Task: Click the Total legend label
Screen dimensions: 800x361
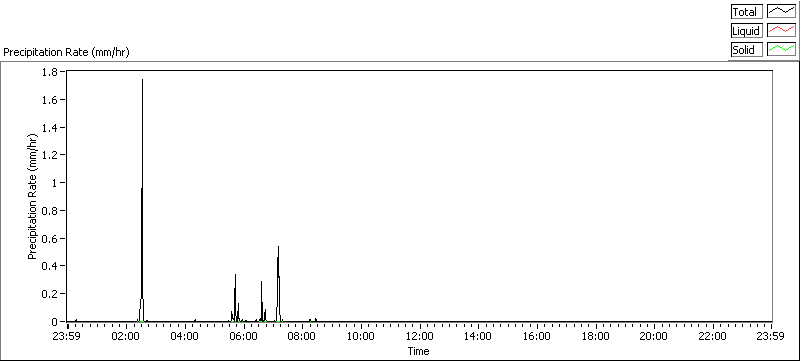Action: tap(746, 12)
